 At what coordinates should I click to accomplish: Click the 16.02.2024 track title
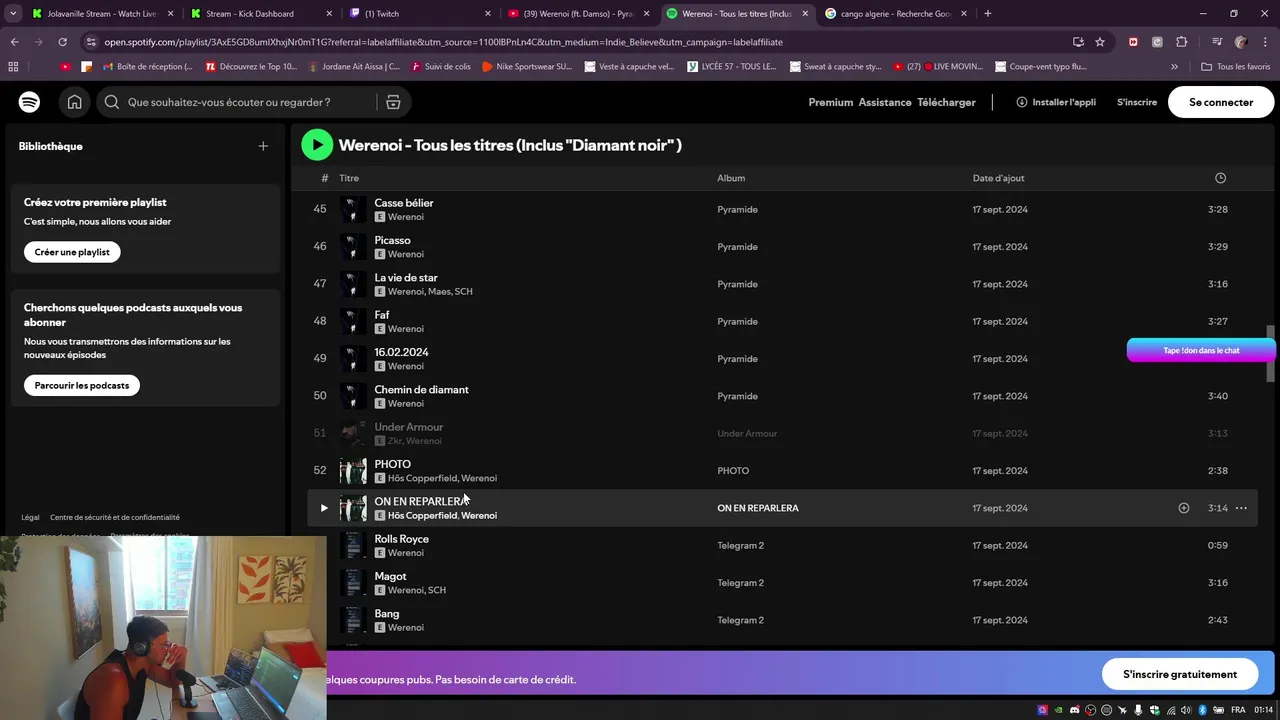(401, 352)
